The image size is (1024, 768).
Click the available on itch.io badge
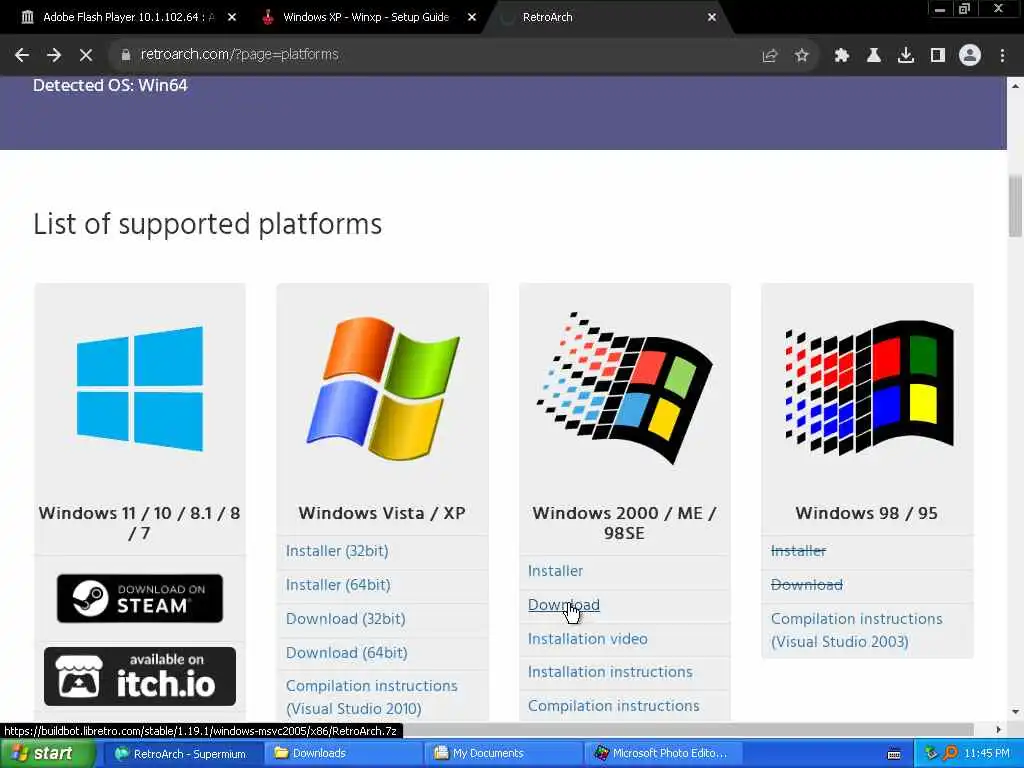pos(140,677)
